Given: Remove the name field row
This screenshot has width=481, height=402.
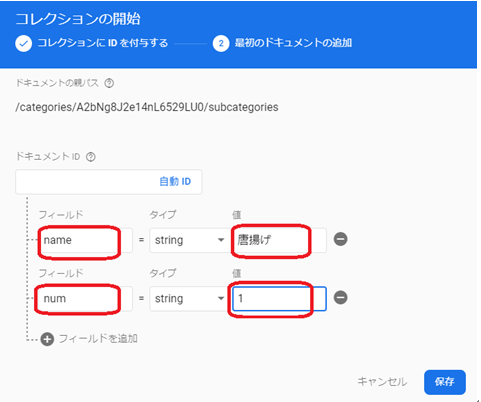Looking at the screenshot, I should (340, 239).
